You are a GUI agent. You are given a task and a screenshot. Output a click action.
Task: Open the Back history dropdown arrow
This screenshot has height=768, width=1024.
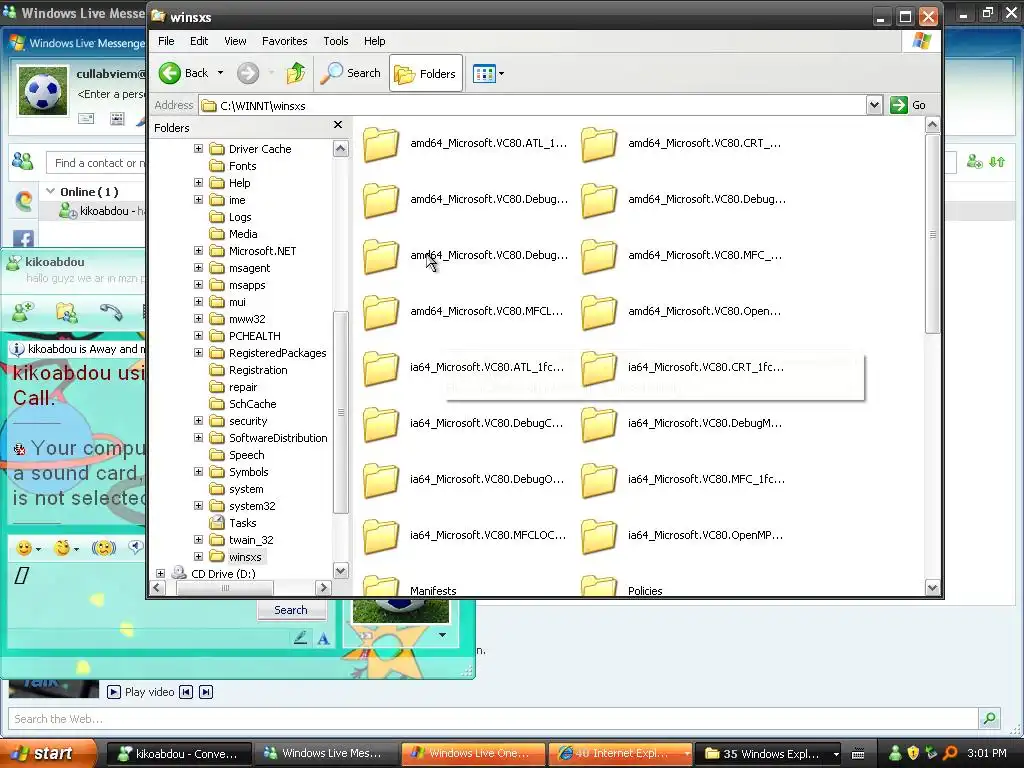(x=220, y=73)
